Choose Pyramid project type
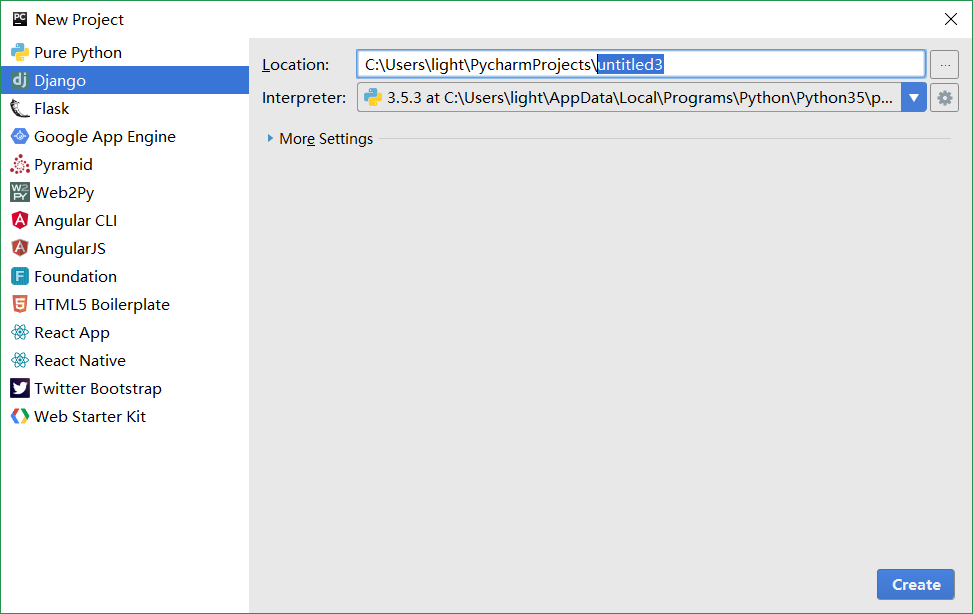The image size is (973, 614). [x=63, y=165]
